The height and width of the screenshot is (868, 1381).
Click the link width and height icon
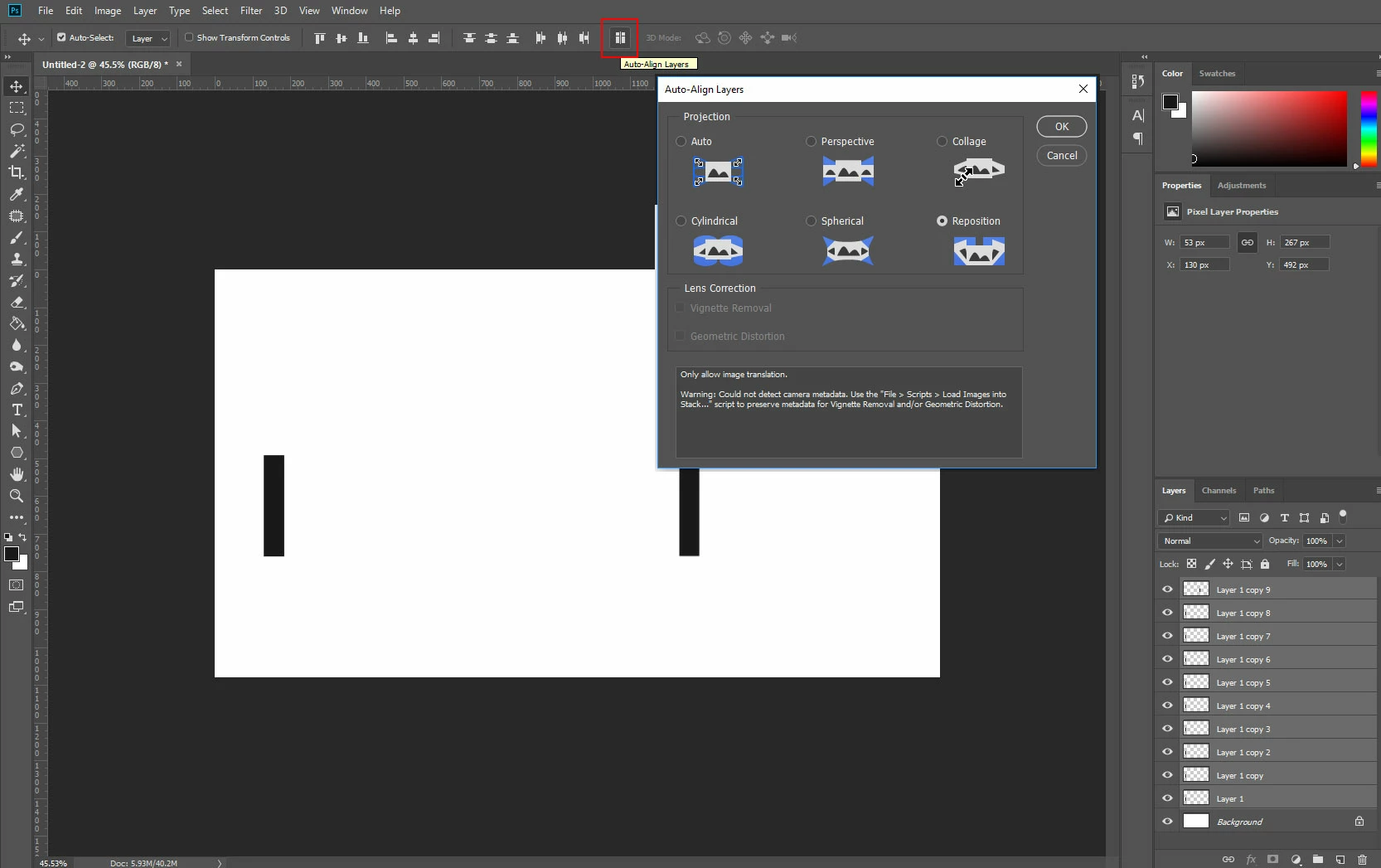coord(1247,242)
